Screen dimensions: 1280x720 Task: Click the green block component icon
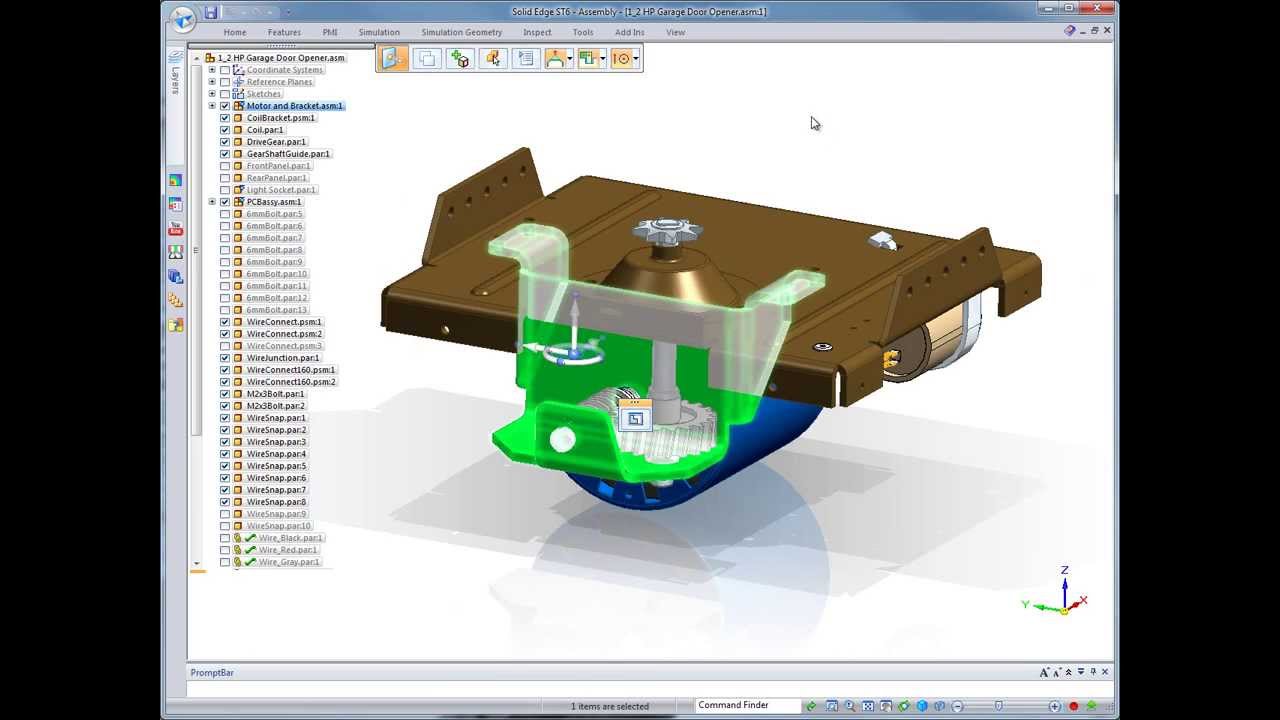(x=587, y=59)
